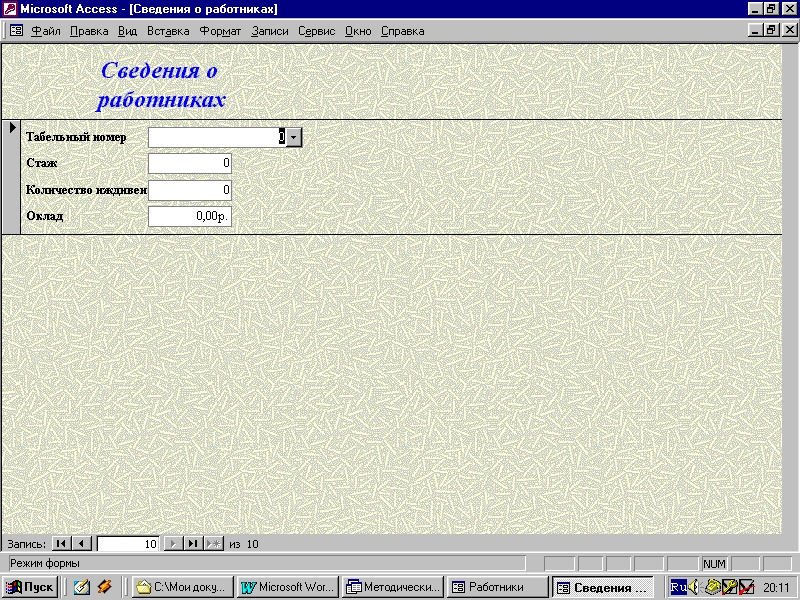This screenshot has width=800, height=600.
Task: Click the Режим формы status bar text
Action: [x=45, y=563]
